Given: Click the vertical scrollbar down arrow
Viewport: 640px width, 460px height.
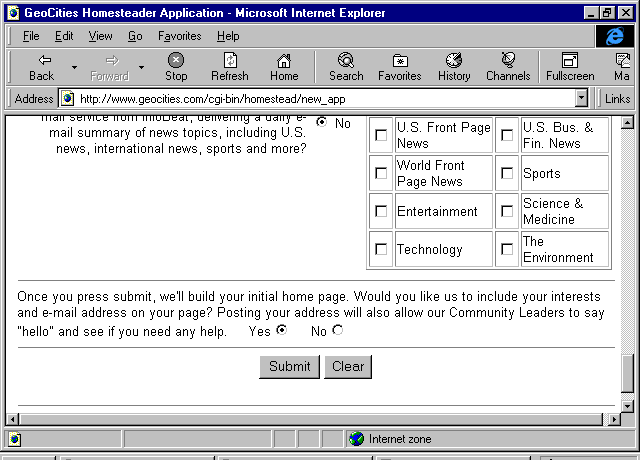Looking at the screenshot, I should (x=627, y=406).
